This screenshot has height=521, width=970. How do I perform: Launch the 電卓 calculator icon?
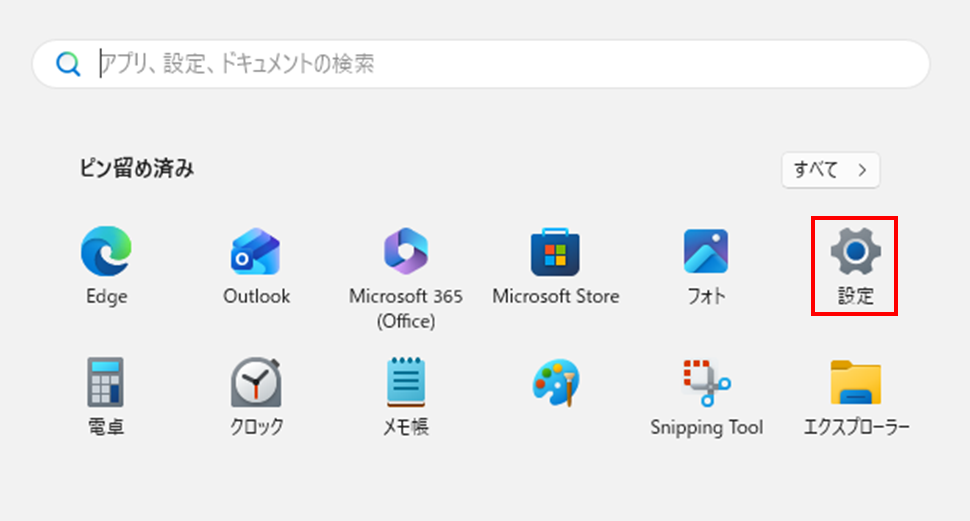[106, 383]
